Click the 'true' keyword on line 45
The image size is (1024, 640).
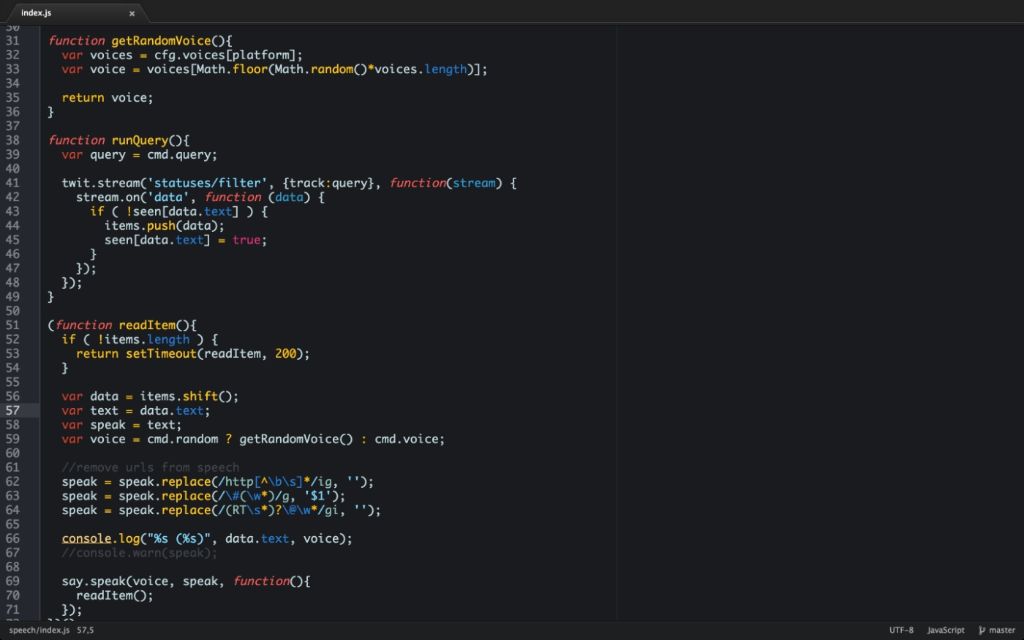246,240
